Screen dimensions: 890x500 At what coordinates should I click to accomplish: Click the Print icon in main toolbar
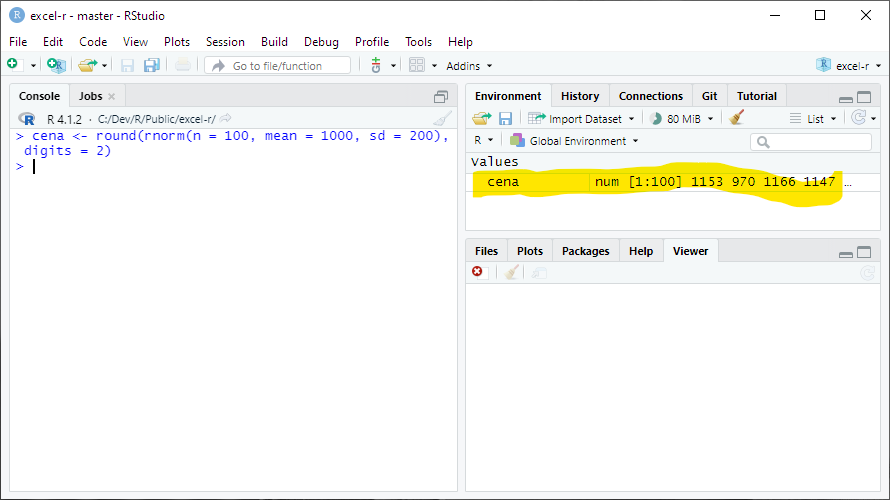click(x=182, y=65)
